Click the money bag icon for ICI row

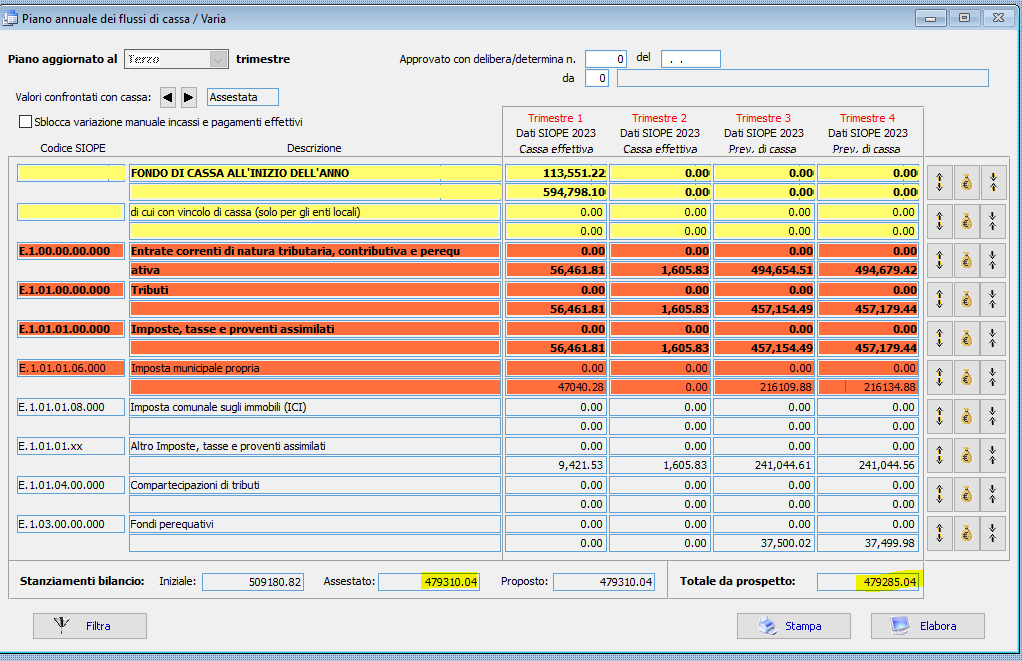click(x=966, y=415)
